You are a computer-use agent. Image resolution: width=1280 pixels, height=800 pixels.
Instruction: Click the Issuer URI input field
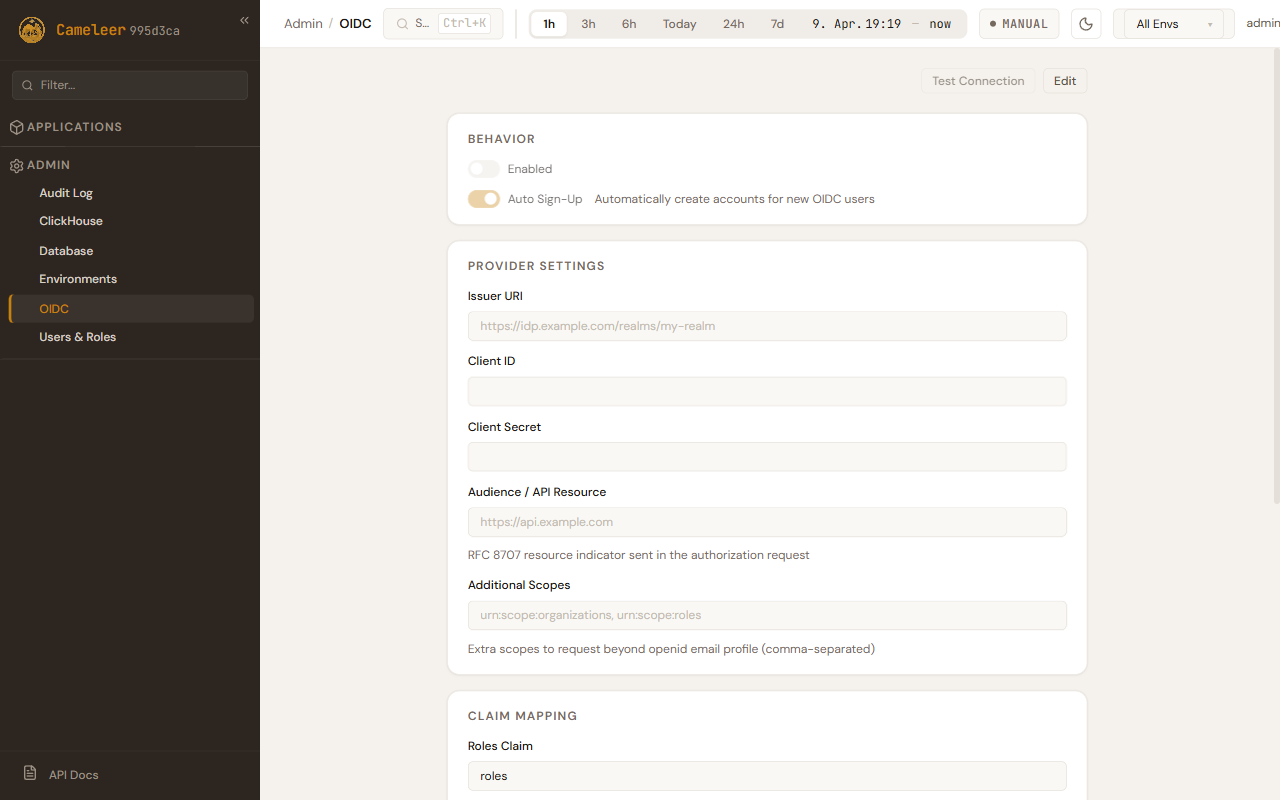tap(766, 326)
